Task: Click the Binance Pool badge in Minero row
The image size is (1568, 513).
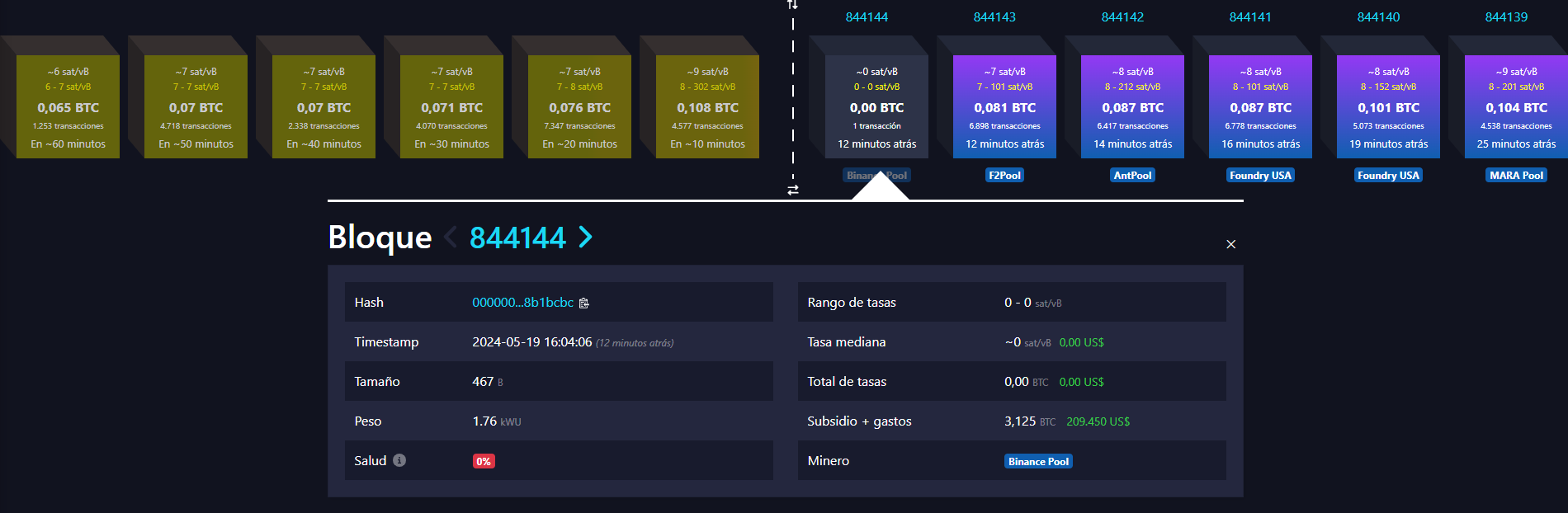Action: (x=1038, y=461)
